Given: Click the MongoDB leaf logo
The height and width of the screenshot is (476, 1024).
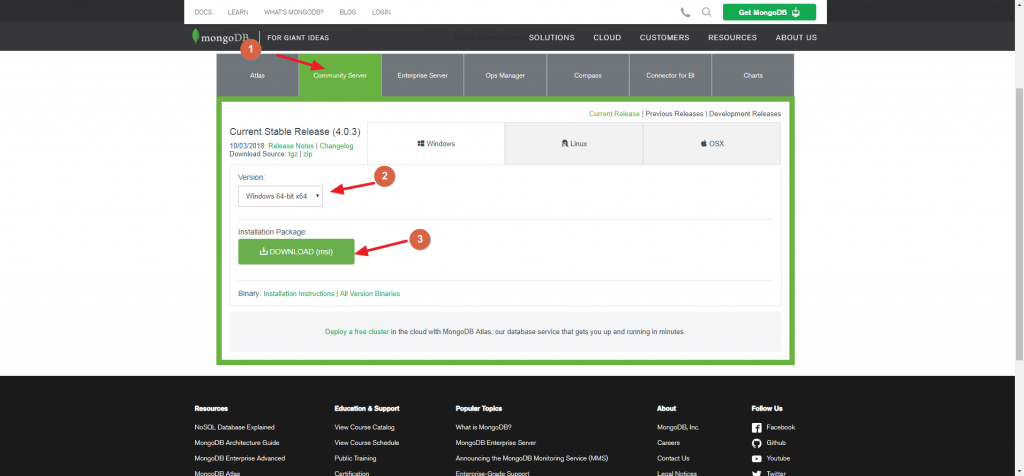Looking at the screenshot, I should click(195, 37).
